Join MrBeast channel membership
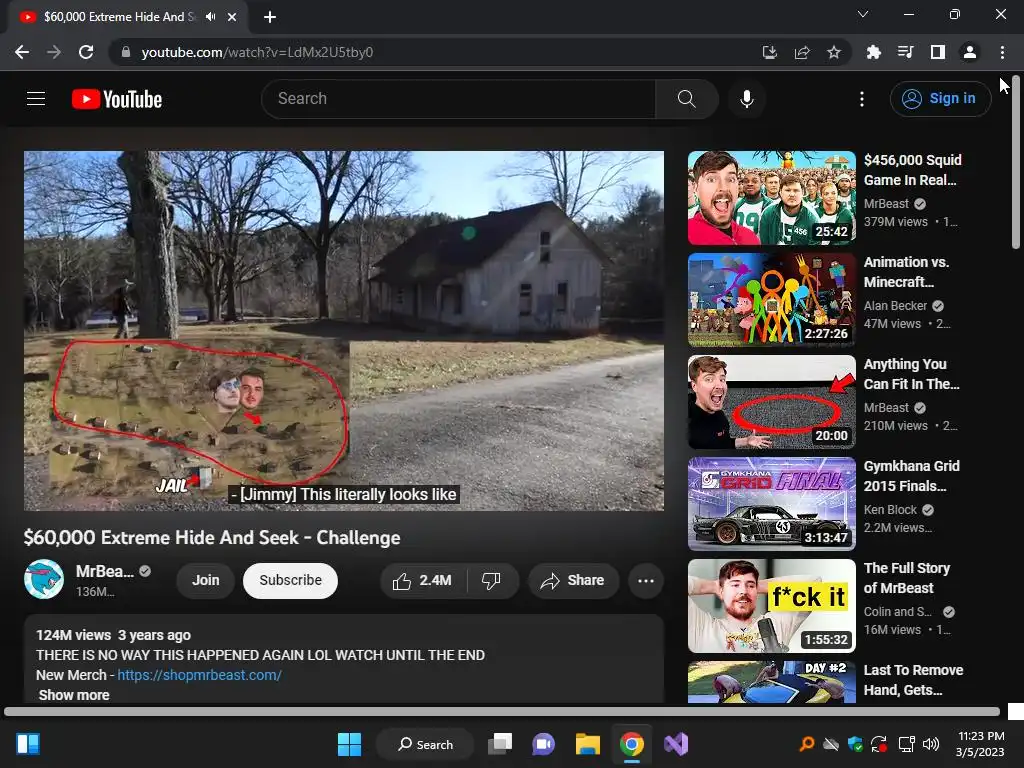1024x768 pixels. pos(206,581)
